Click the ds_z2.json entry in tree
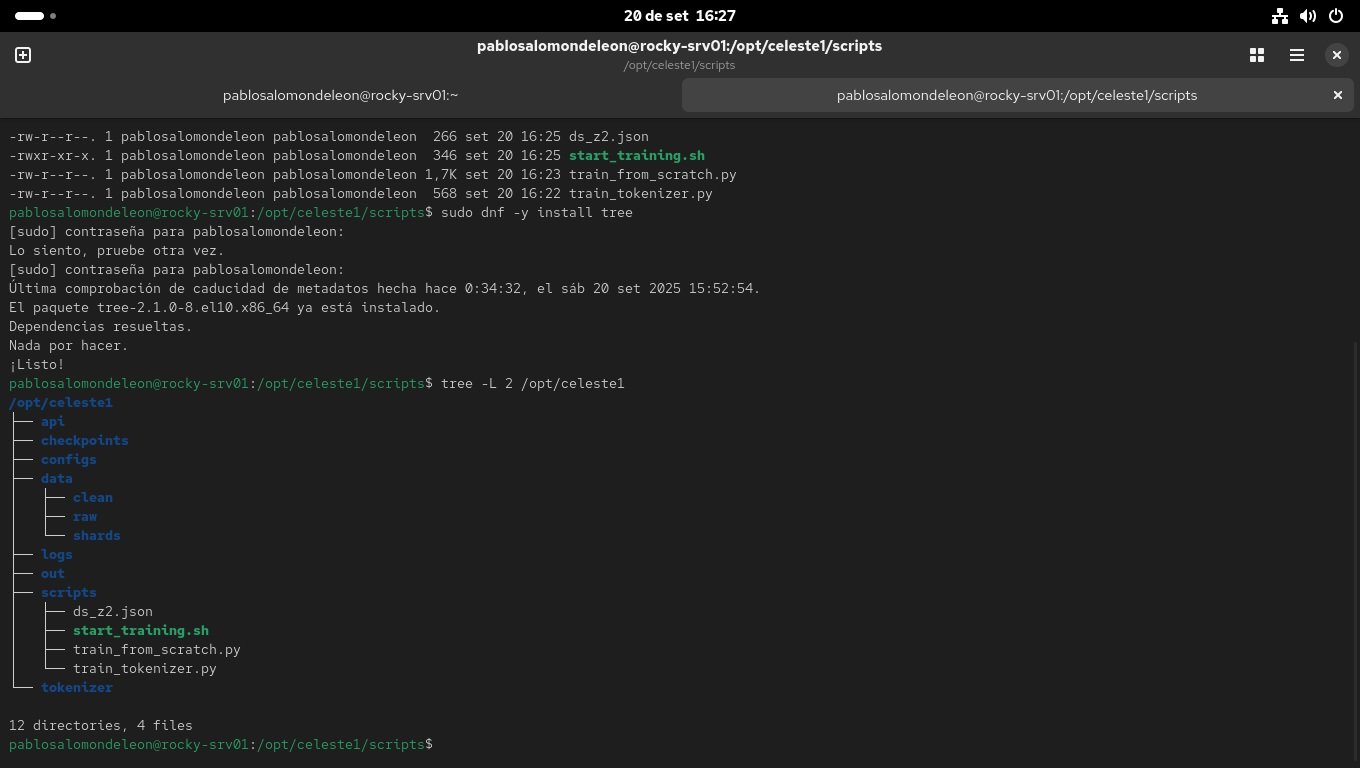The width and height of the screenshot is (1360, 768). (112, 612)
